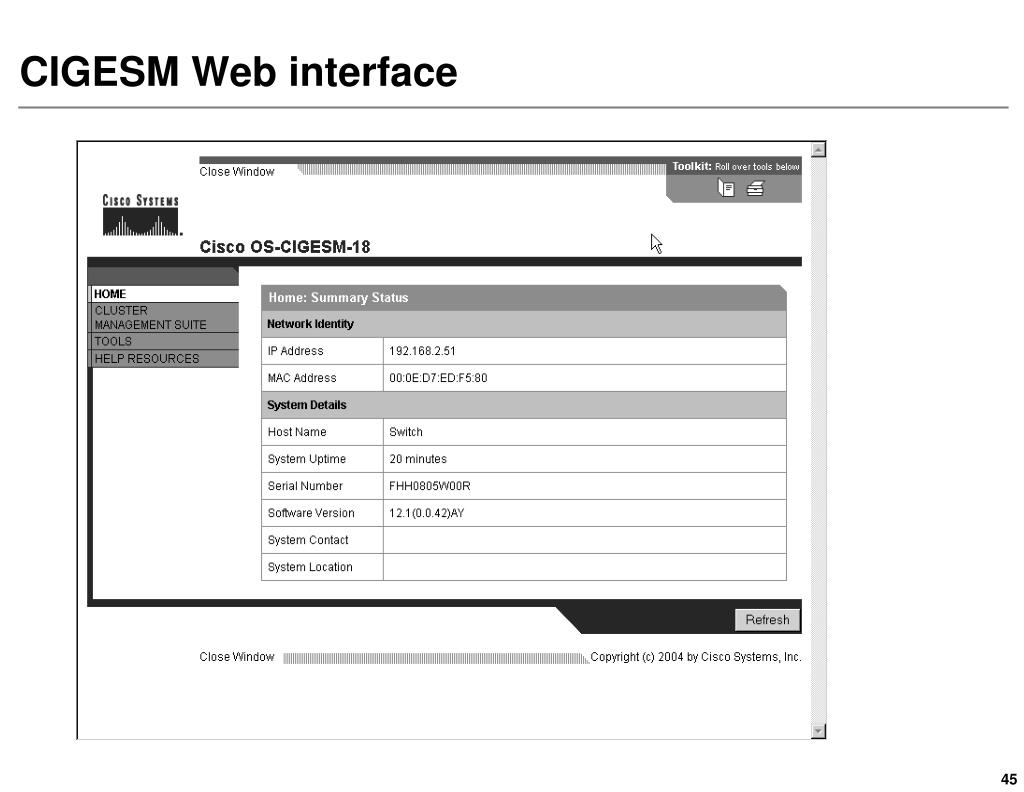Image resolution: width=1024 pixels, height=792 pixels.
Task: Click the top Close Window link
Action: (x=236, y=172)
